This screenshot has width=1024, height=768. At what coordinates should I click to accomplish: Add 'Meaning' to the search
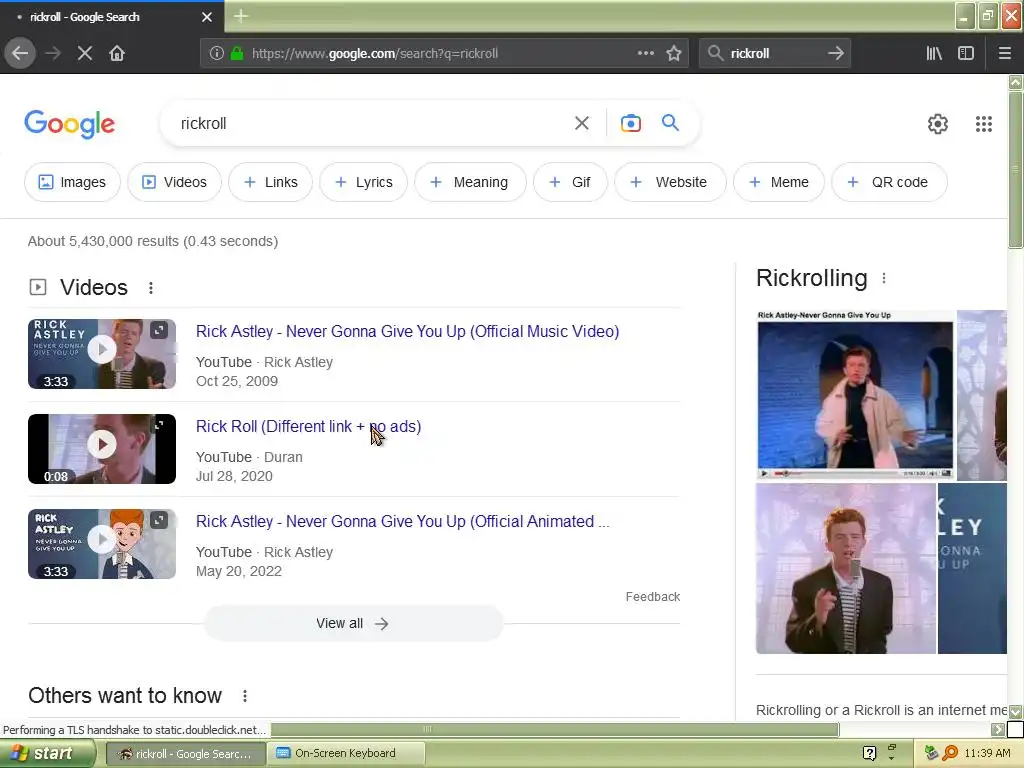[470, 182]
